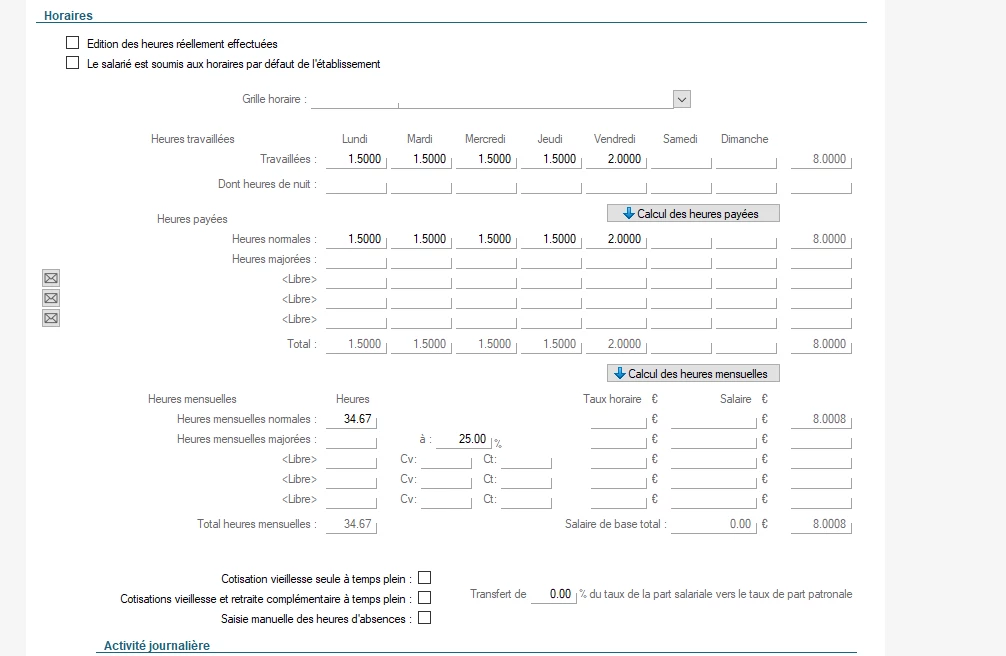1006x656 pixels.
Task: Edit Travaillées hours for Vendredi
Action: 616,159
